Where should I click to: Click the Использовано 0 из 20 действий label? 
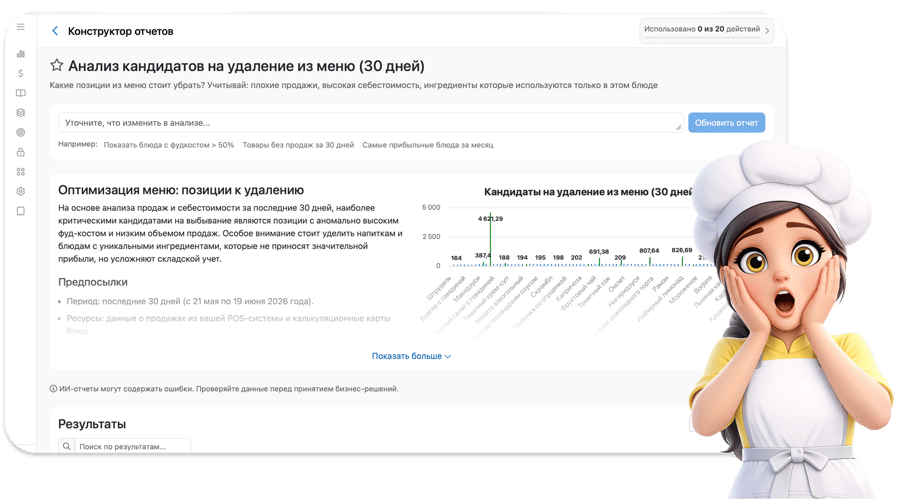tap(702, 29)
